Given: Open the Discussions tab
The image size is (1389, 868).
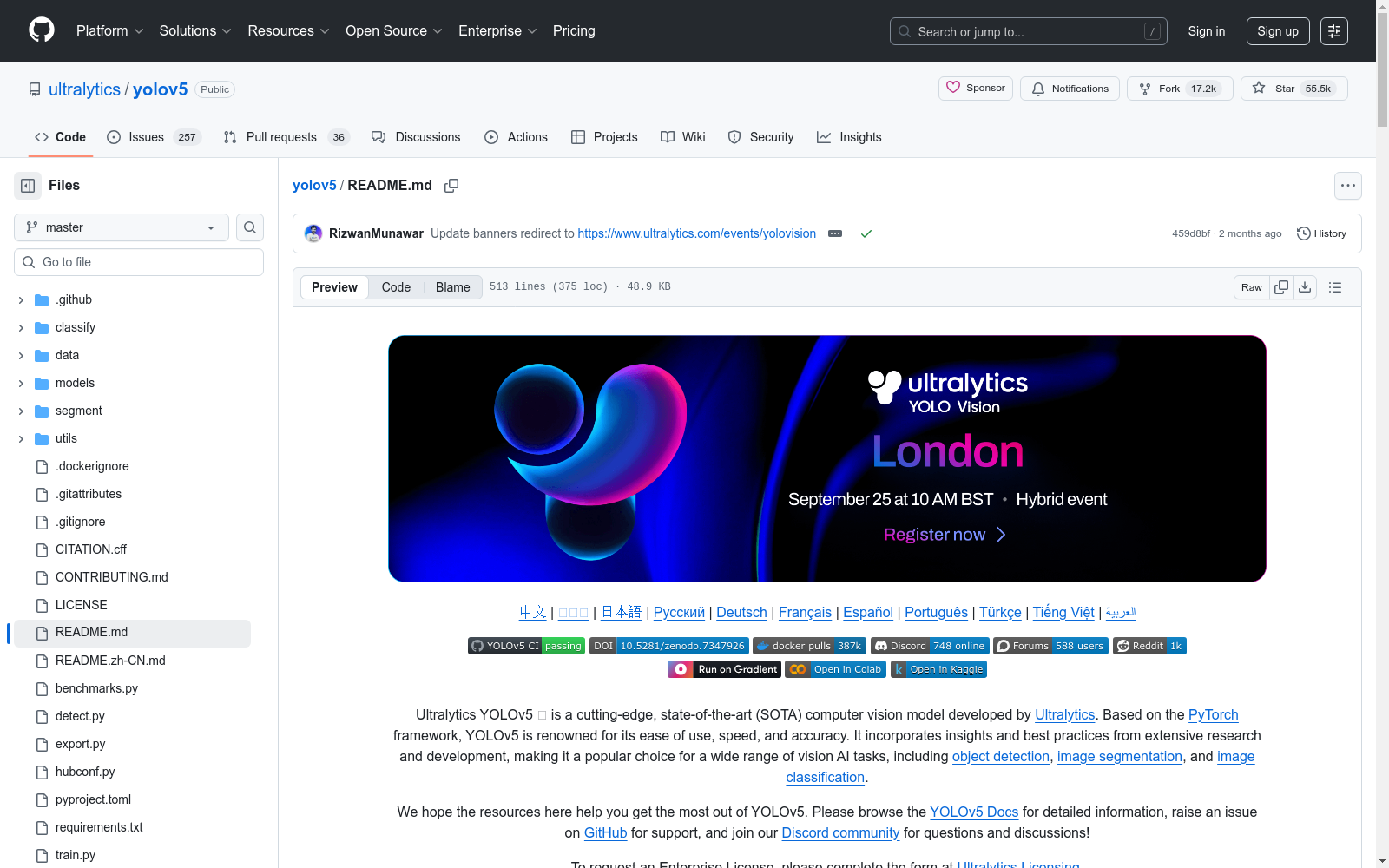Looking at the screenshot, I should (416, 137).
